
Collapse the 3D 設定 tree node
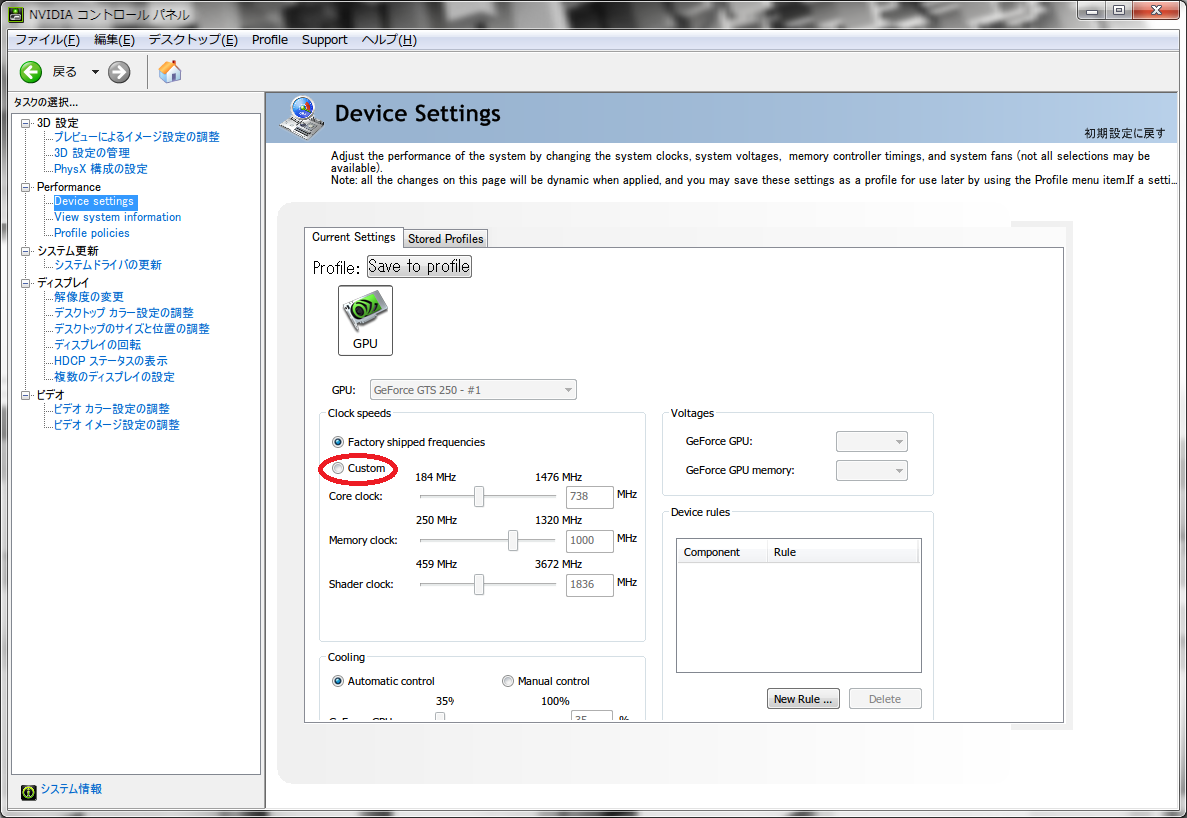pos(26,123)
